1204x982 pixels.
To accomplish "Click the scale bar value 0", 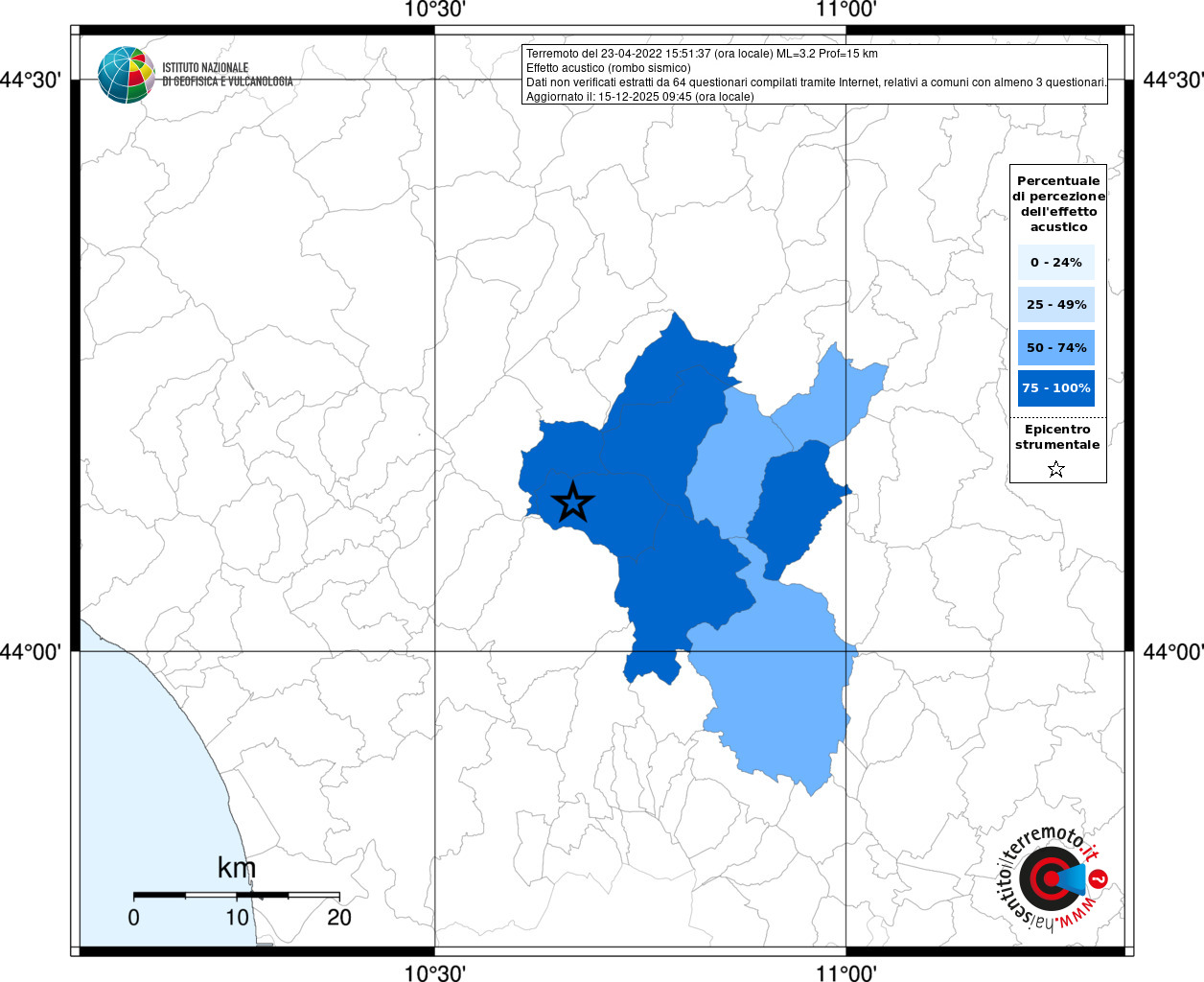I will click(x=133, y=917).
